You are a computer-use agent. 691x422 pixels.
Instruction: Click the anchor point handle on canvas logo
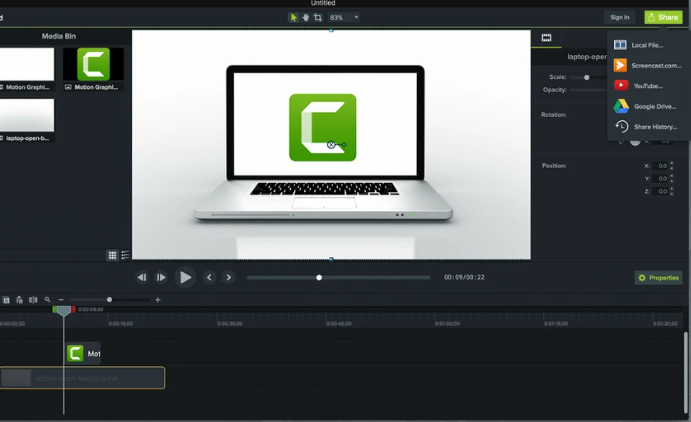(x=331, y=144)
